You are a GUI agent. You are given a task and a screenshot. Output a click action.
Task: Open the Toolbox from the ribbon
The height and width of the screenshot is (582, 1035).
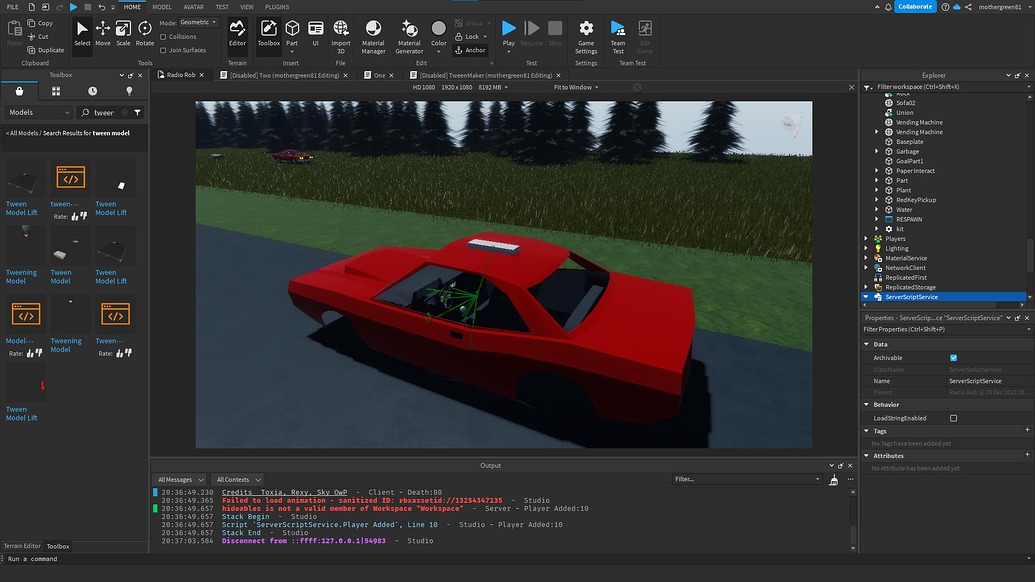pos(268,34)
